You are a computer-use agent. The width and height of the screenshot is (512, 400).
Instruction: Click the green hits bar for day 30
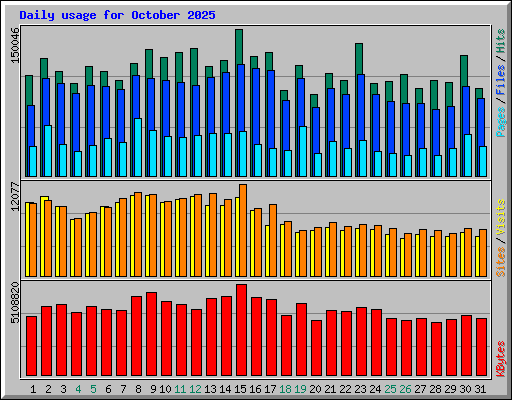coord(464,71)
